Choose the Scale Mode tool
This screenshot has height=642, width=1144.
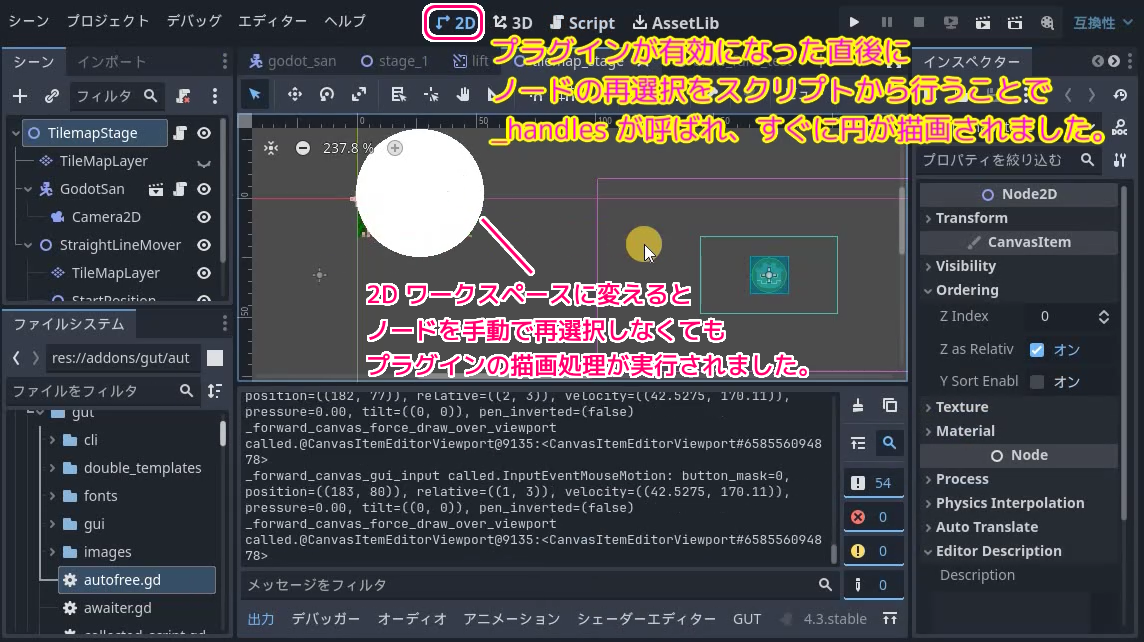359,94
